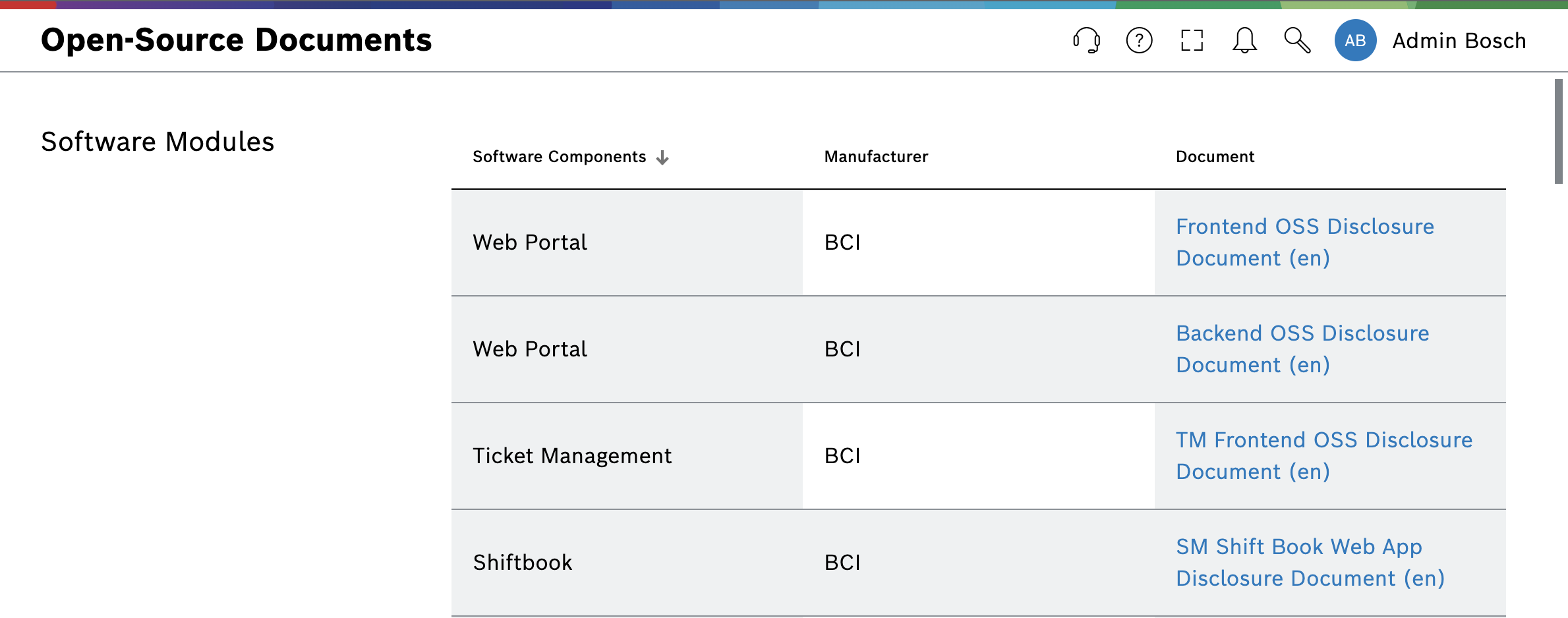Viewport: 1568px width, 618px height.
Task: Sort by Software Components column header
Action: point(559,157)
